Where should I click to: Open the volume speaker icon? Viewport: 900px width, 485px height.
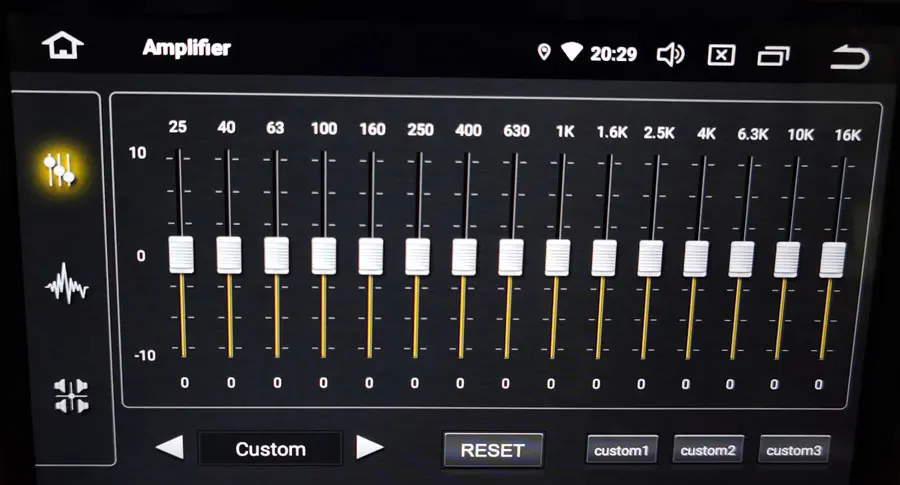coord(670,55)
